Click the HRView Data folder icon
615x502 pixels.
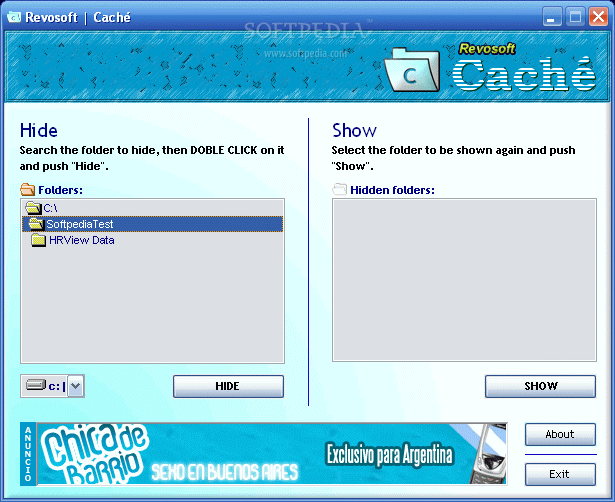(38, 240)
